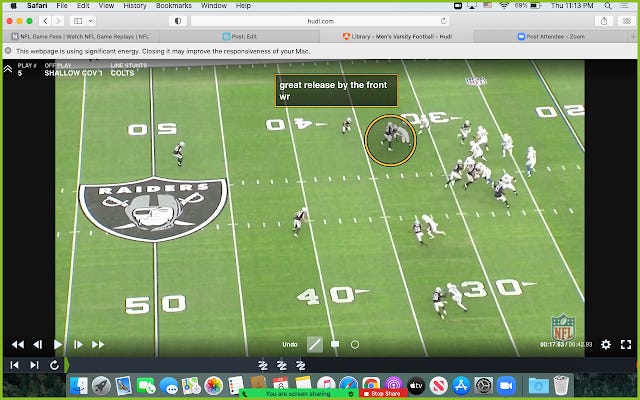The height and width of the screenshot is (400, 640).
Task: Switch to NFL Game Pass tab
Action: point(81,36)
